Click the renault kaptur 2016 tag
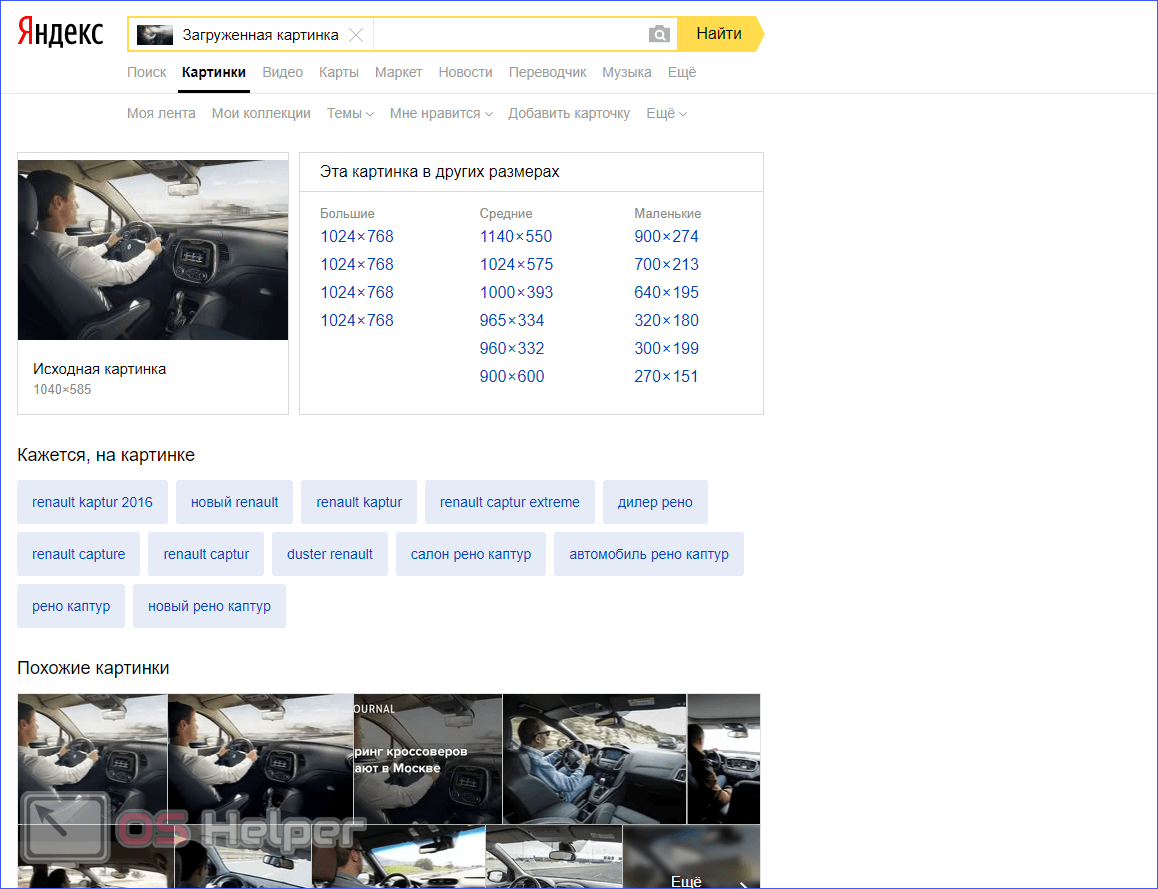 pos(92,502)
